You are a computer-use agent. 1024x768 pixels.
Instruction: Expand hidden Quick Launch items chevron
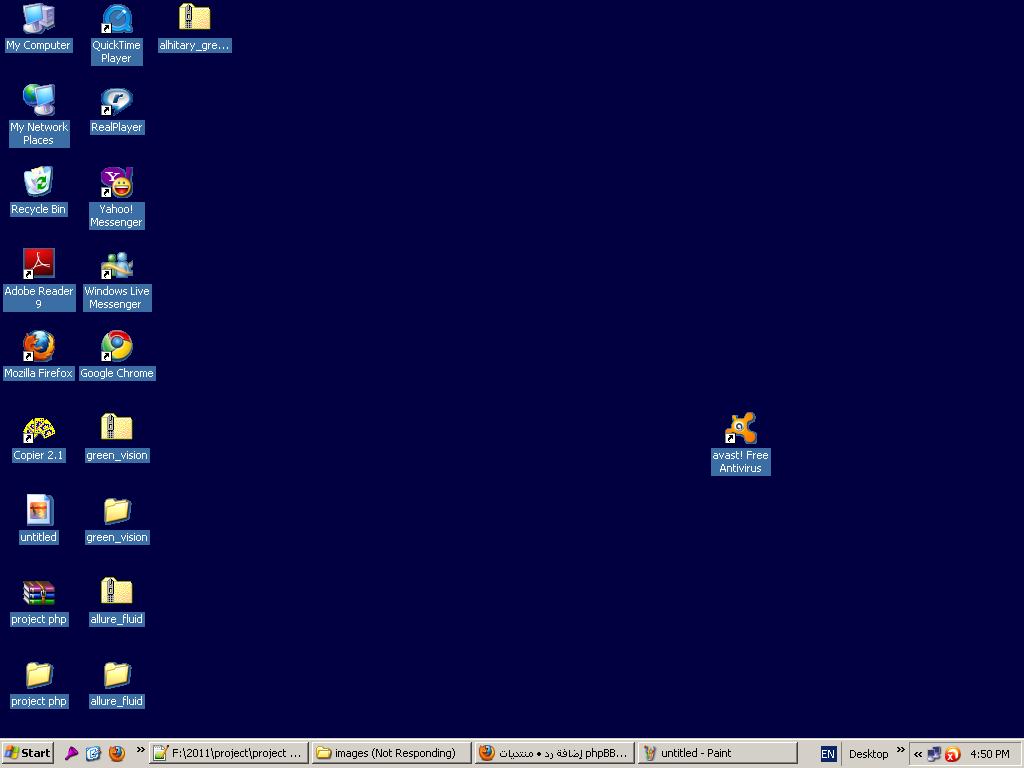click(141, 750)
